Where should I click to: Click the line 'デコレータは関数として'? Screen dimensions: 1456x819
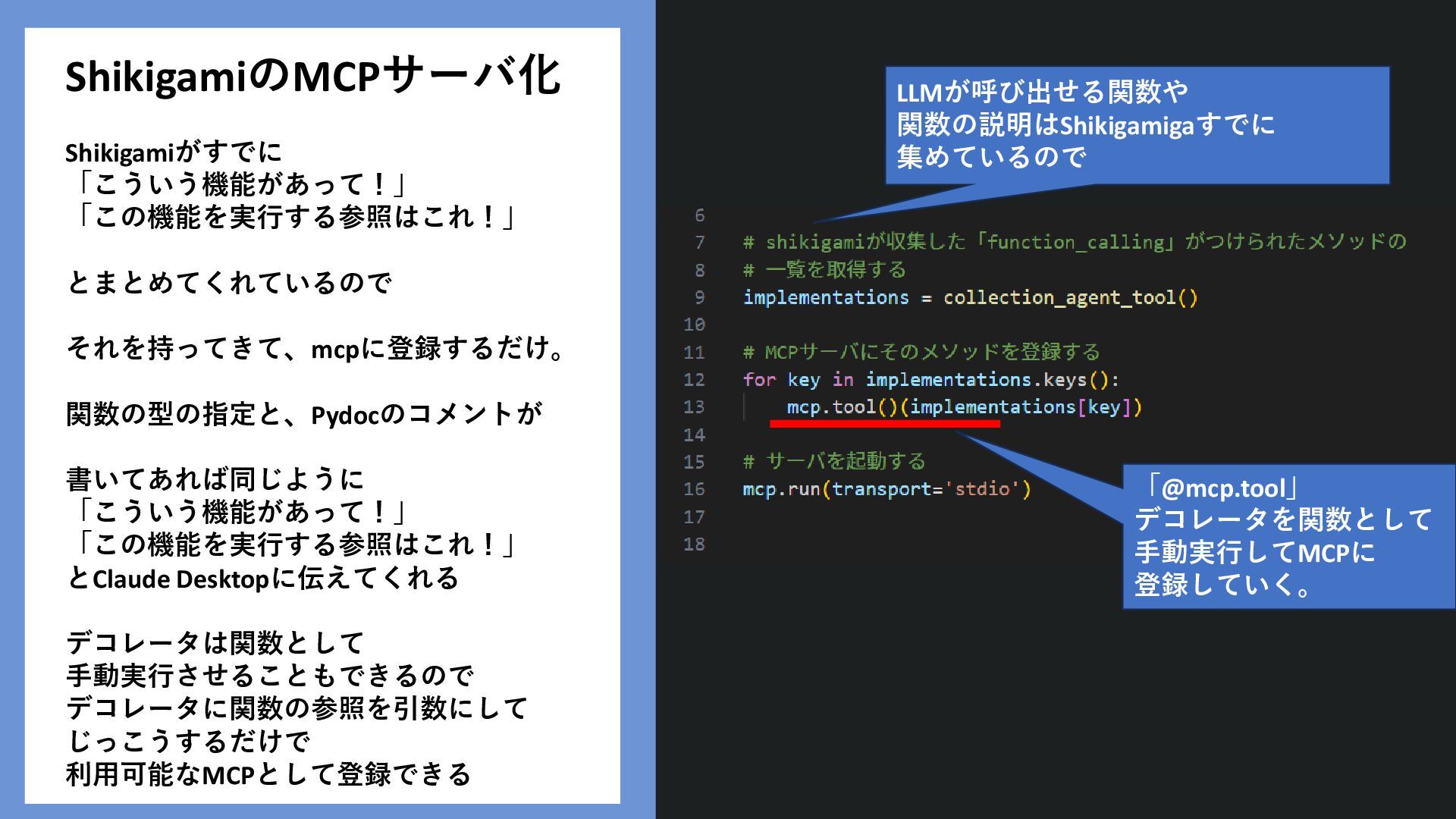tap(215, 643)
